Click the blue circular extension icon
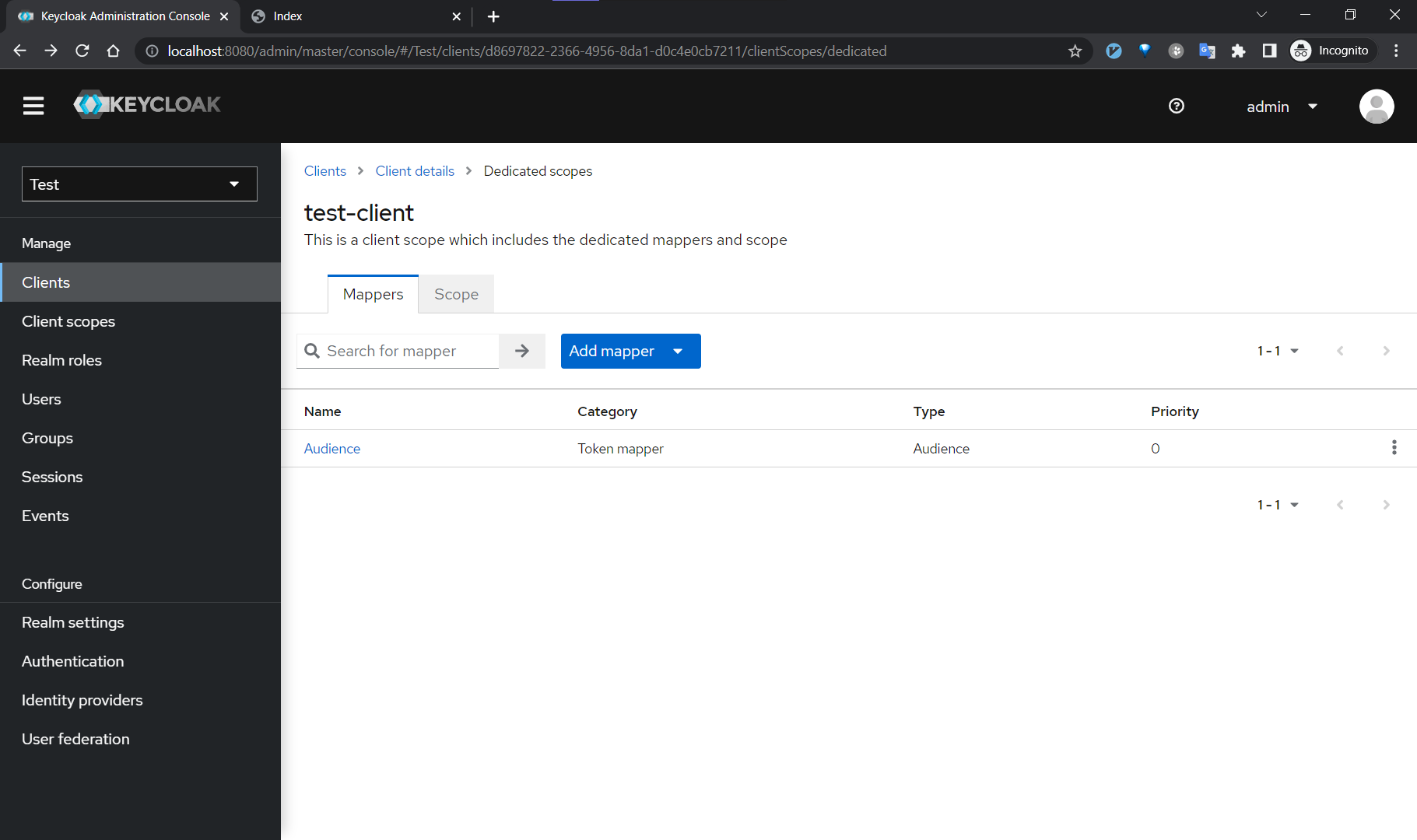This screenshot has width=1417, height=840. 1114,51
